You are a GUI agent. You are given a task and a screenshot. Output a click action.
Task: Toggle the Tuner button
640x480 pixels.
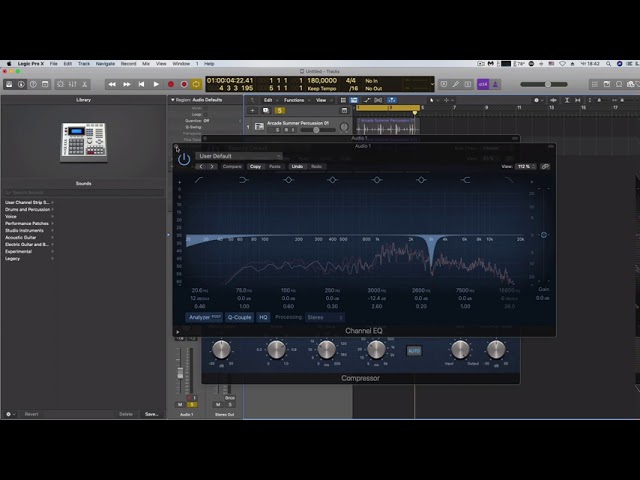click(x=456, y=84)
